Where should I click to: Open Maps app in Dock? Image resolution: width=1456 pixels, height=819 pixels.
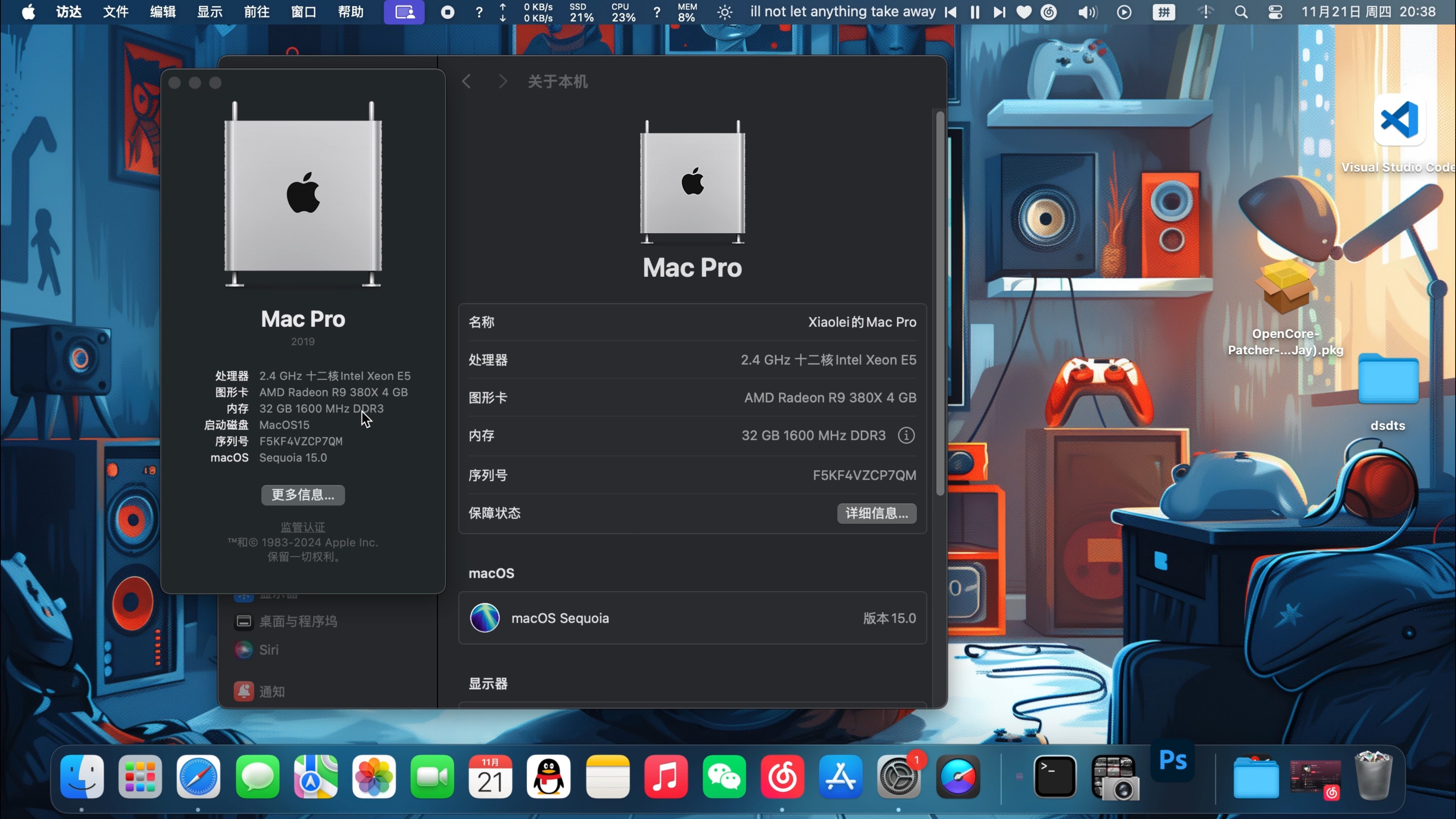315,777
